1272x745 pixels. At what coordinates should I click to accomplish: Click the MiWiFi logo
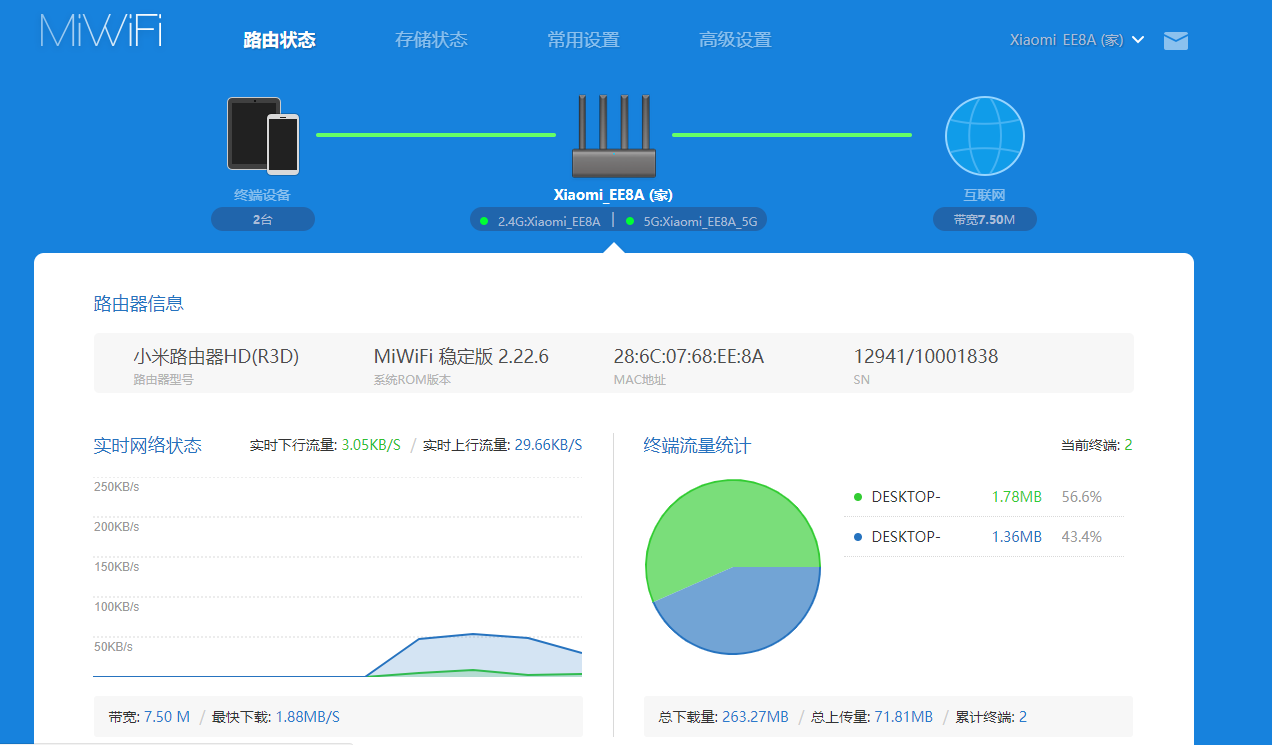point(101,31)
